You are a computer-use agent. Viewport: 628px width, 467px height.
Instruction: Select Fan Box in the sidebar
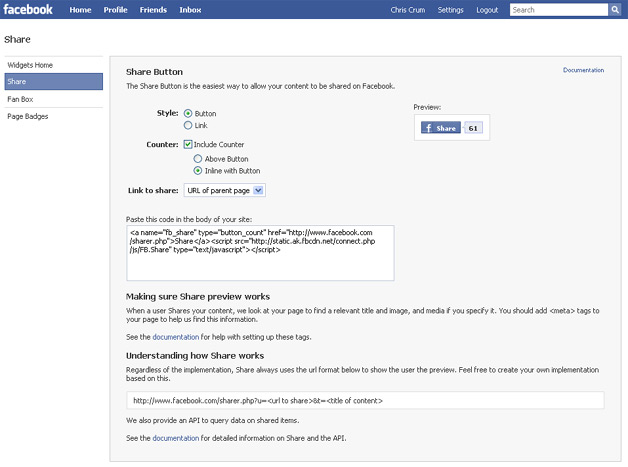coord(21,99)
